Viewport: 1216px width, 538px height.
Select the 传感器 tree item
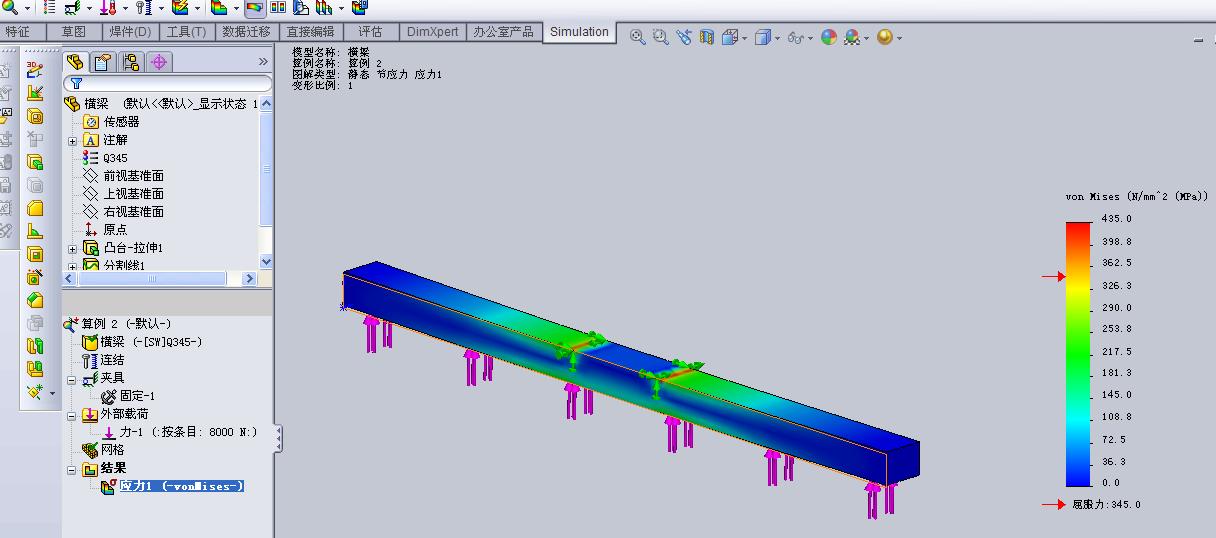click(112, 122)
